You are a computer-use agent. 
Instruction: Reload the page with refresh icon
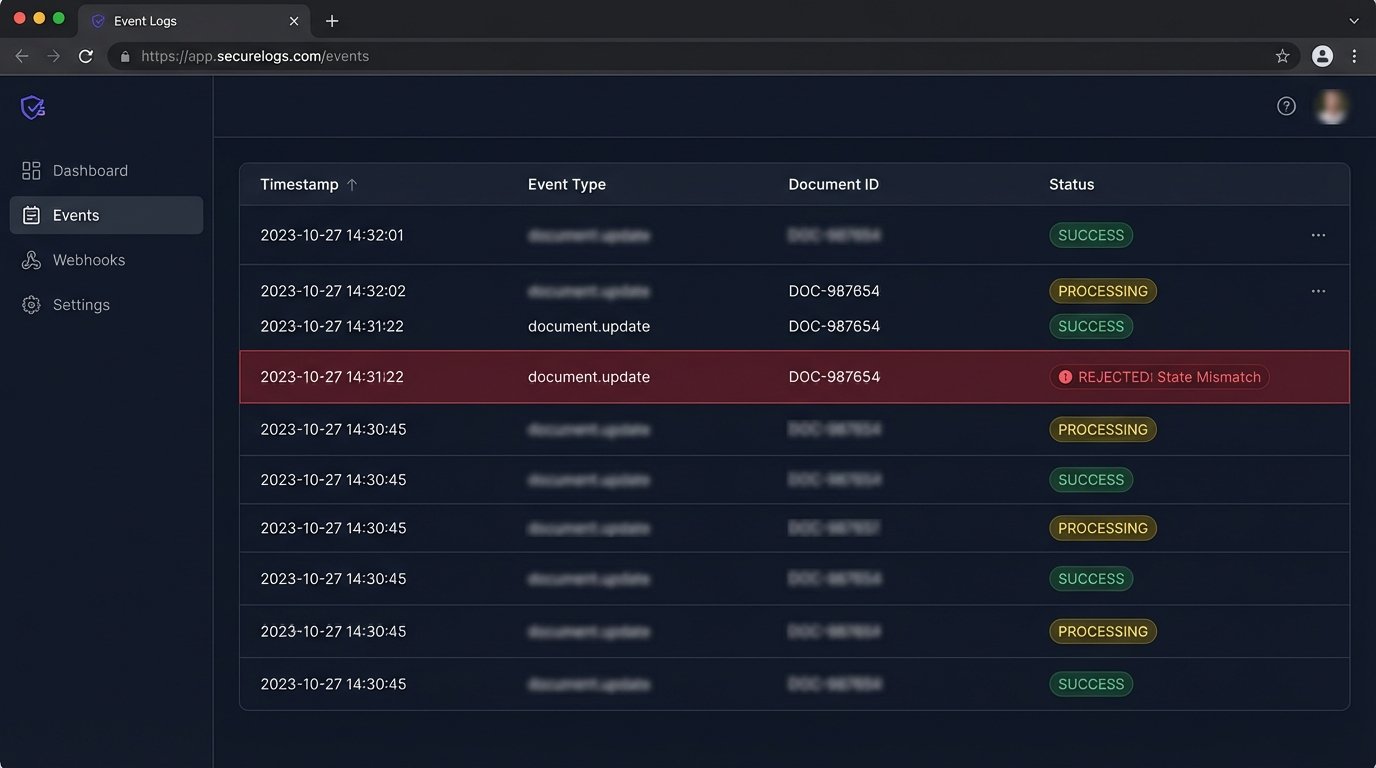[85, 56]
